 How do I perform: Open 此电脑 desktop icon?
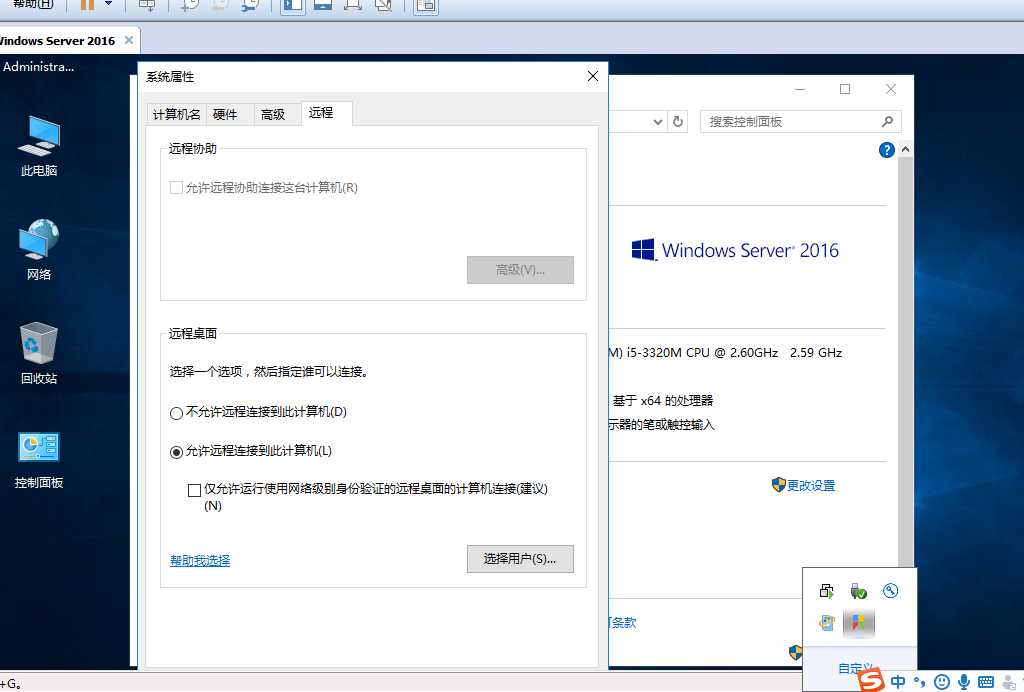pos(39,146)
